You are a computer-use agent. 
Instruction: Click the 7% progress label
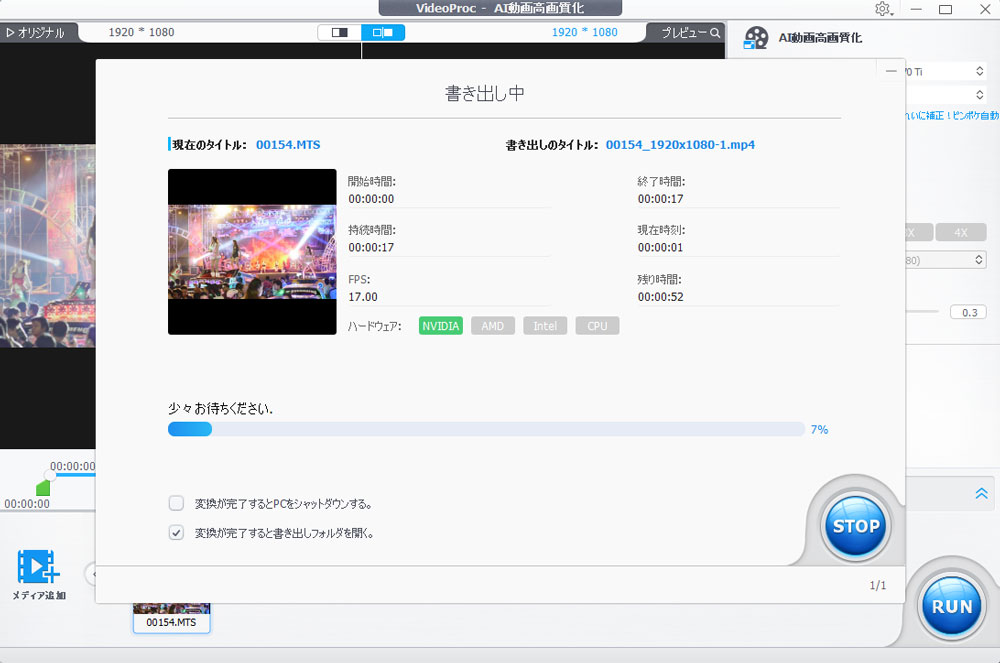pyautogui.click(x=820, y=430)
